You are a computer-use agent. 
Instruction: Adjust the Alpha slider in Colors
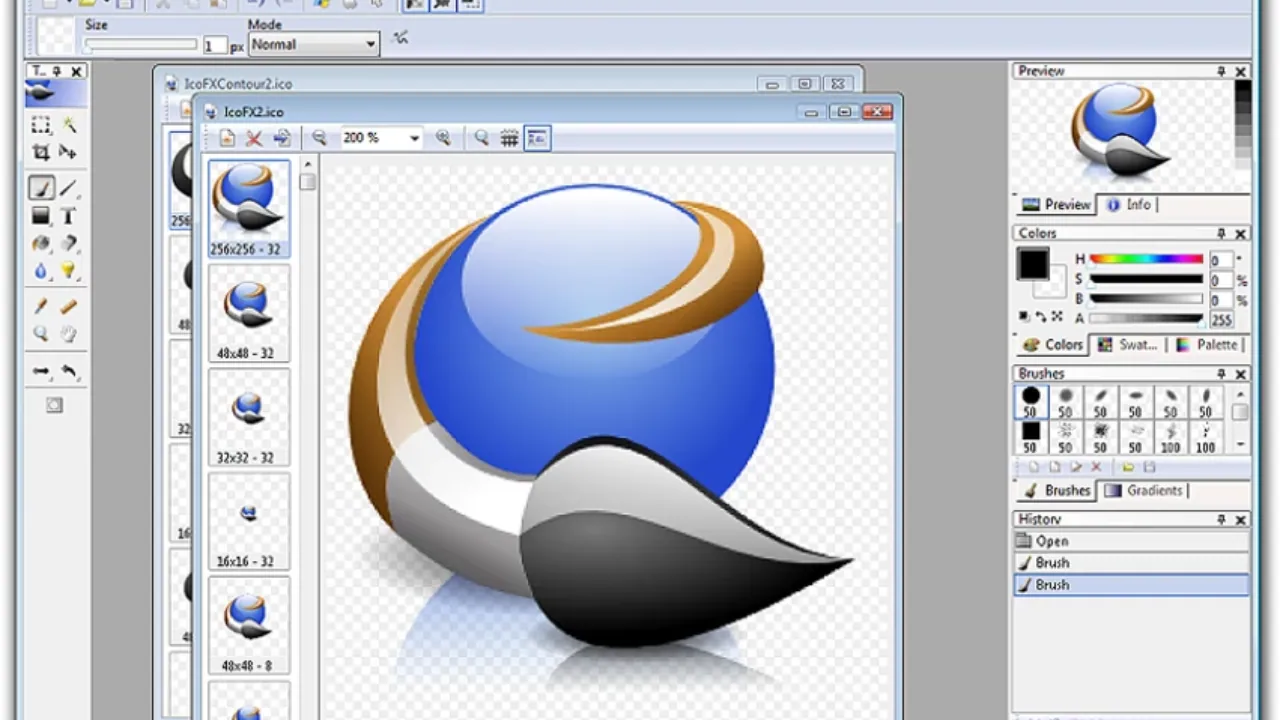[x=1146, y=319]
